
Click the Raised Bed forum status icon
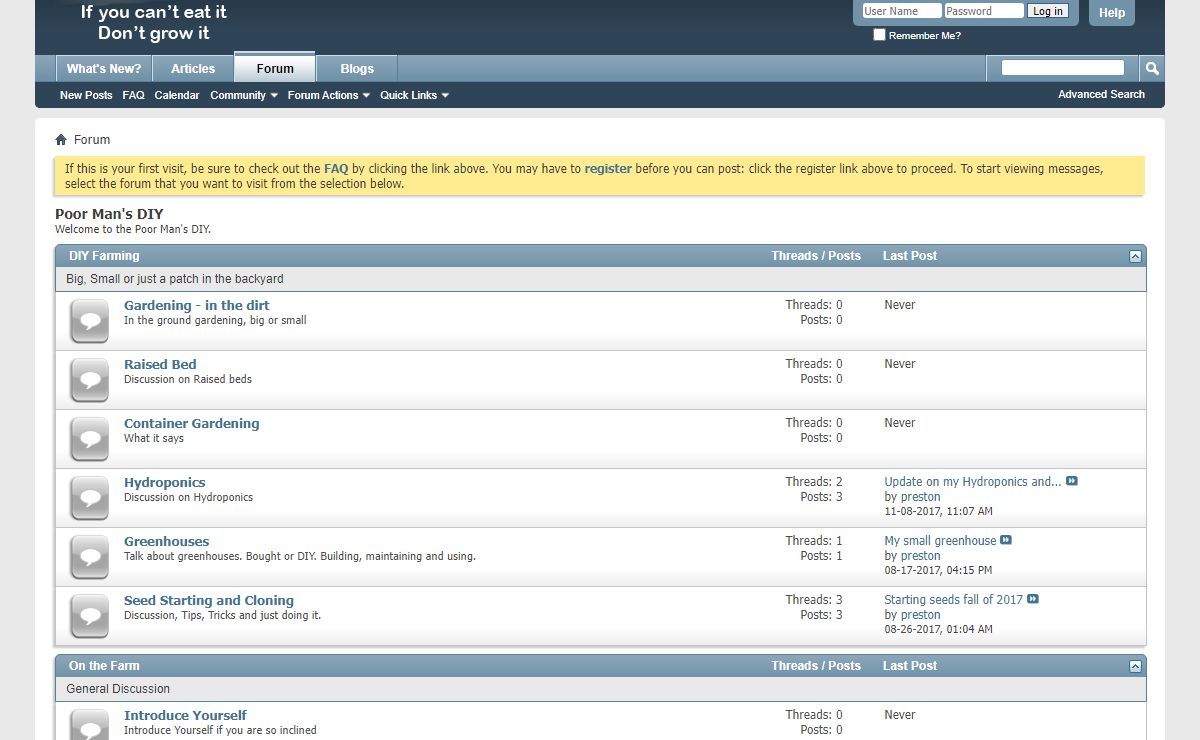click(90, 380)
